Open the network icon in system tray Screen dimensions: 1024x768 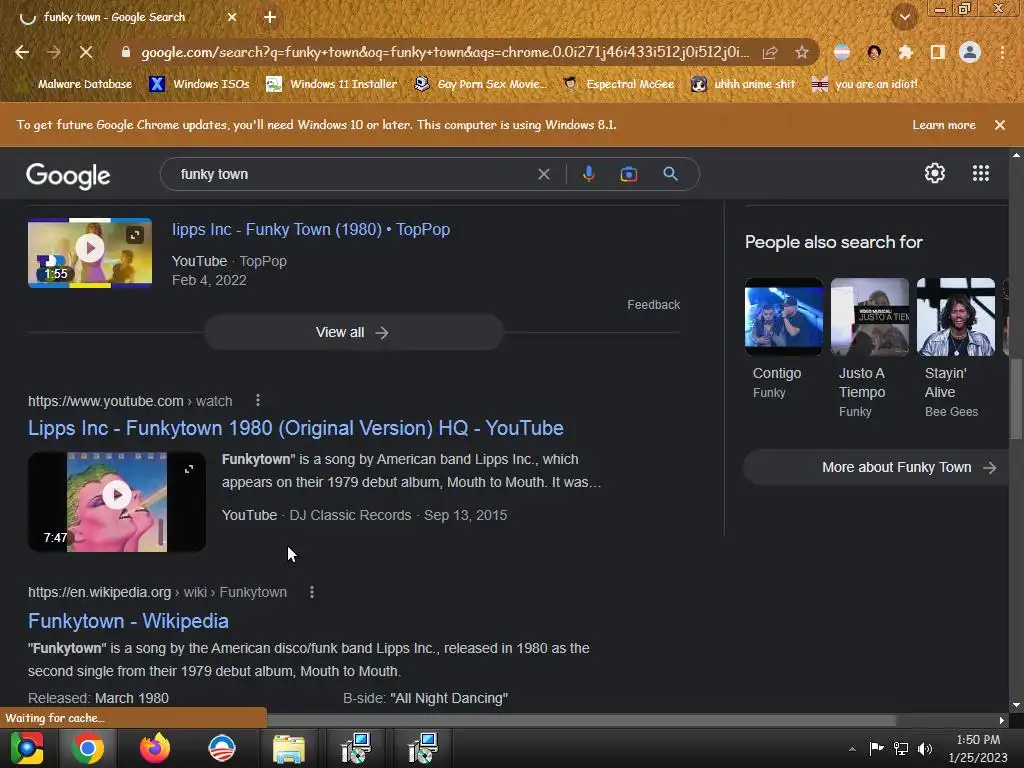(x=901, y=749)
